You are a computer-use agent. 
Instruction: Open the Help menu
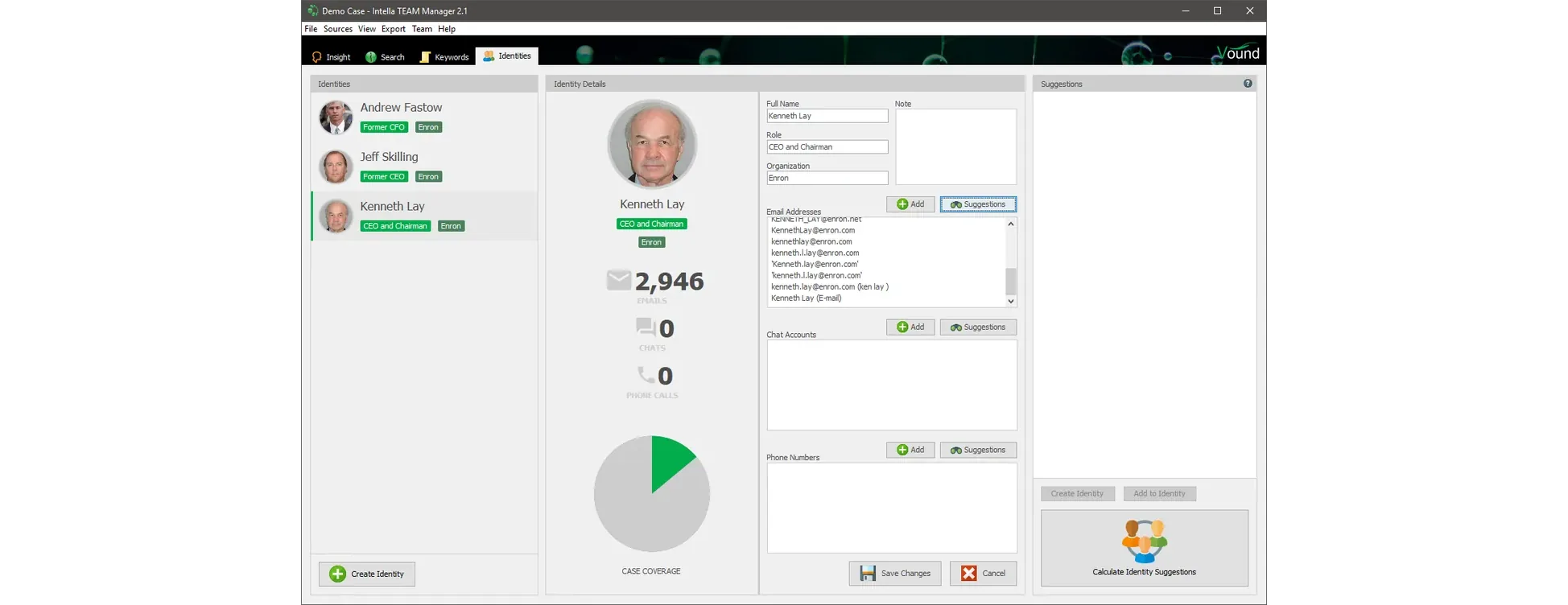tap(447, 29)
